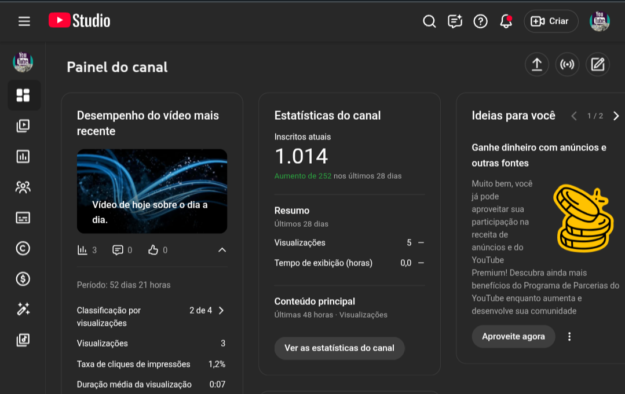Open the Copyright sidebar icon
Image resolution: width=625 pixels, height=394 pixels.
point(23,248)
